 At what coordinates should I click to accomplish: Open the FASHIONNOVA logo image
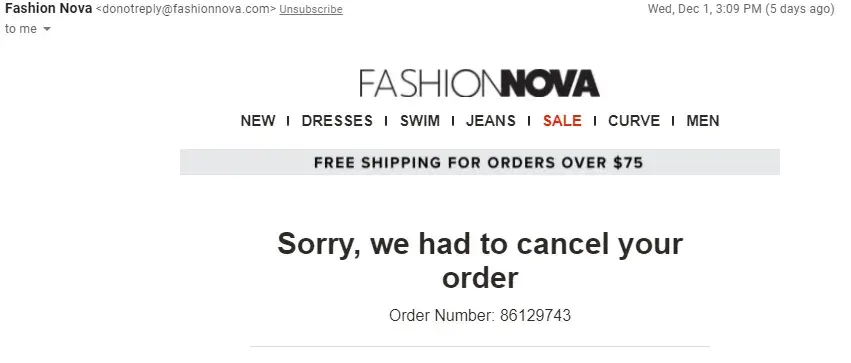click(x=479, y=83)
